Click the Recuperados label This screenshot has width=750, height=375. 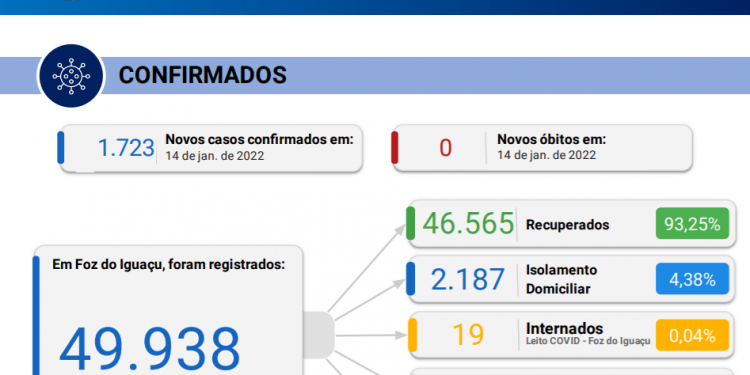567,225
